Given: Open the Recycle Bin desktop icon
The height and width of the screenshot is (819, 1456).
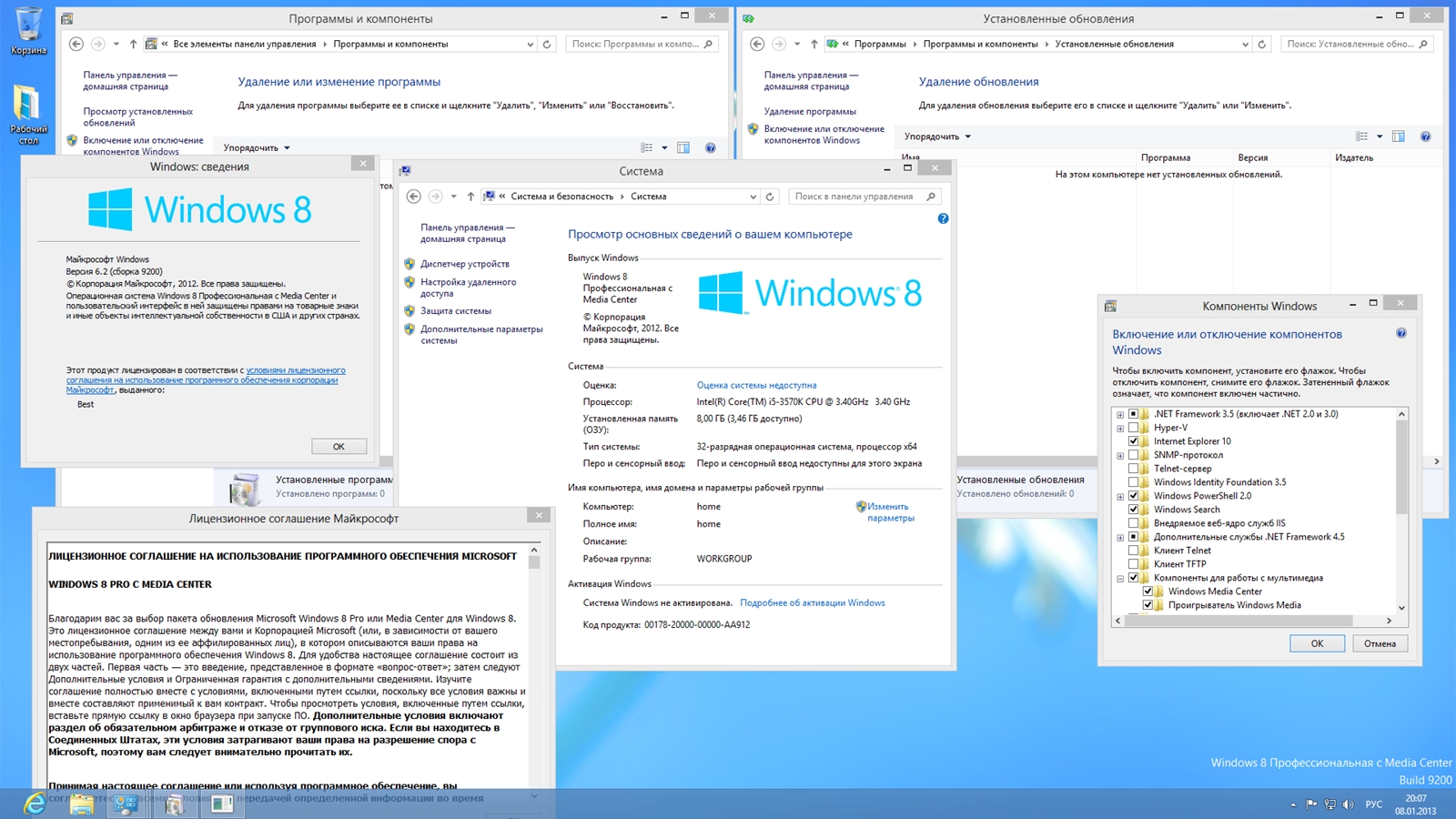Looking at the screenshot, I should pos(29,31).
